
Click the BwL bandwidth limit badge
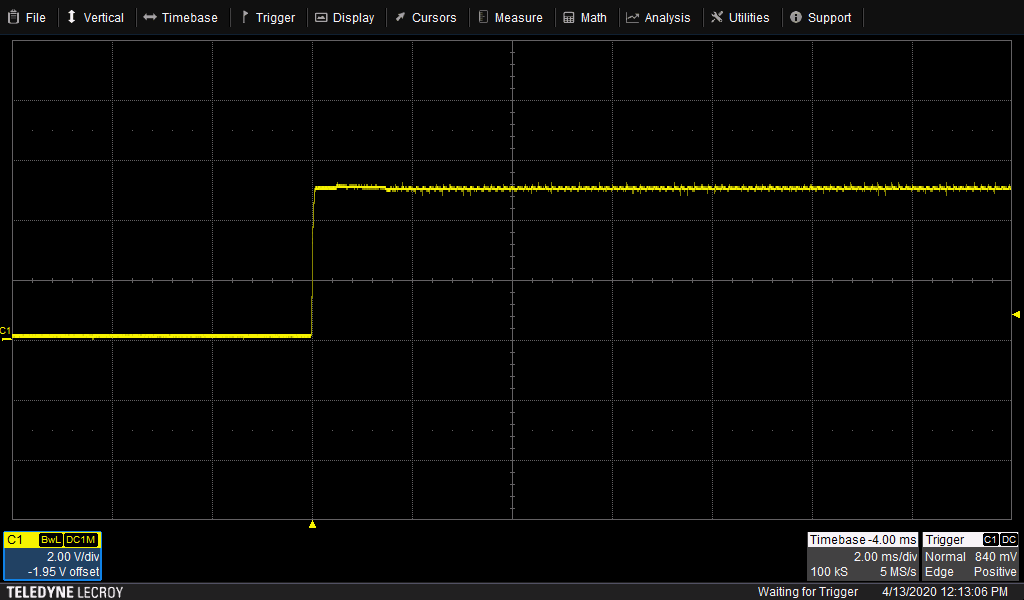pyautogui.click(x=51, y=540)
